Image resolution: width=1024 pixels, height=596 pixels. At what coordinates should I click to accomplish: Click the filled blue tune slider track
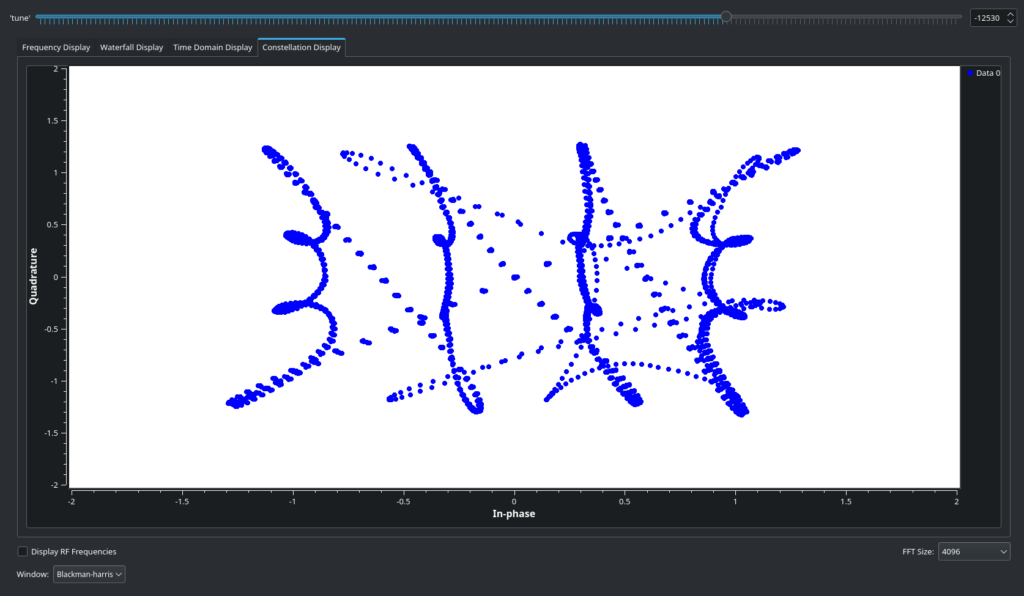coord(380,16)
